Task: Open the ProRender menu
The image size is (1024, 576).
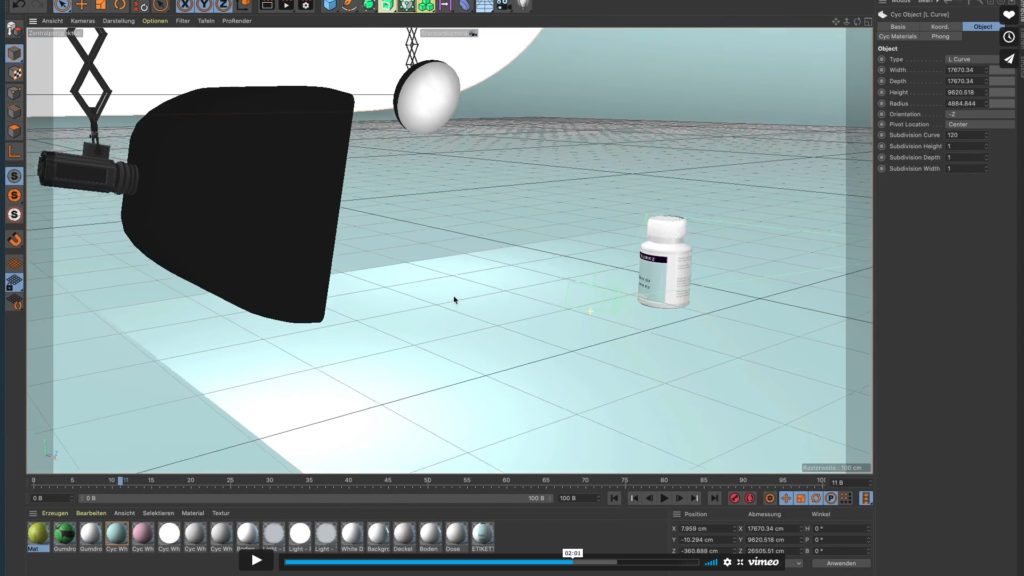Action: point(236,21)
